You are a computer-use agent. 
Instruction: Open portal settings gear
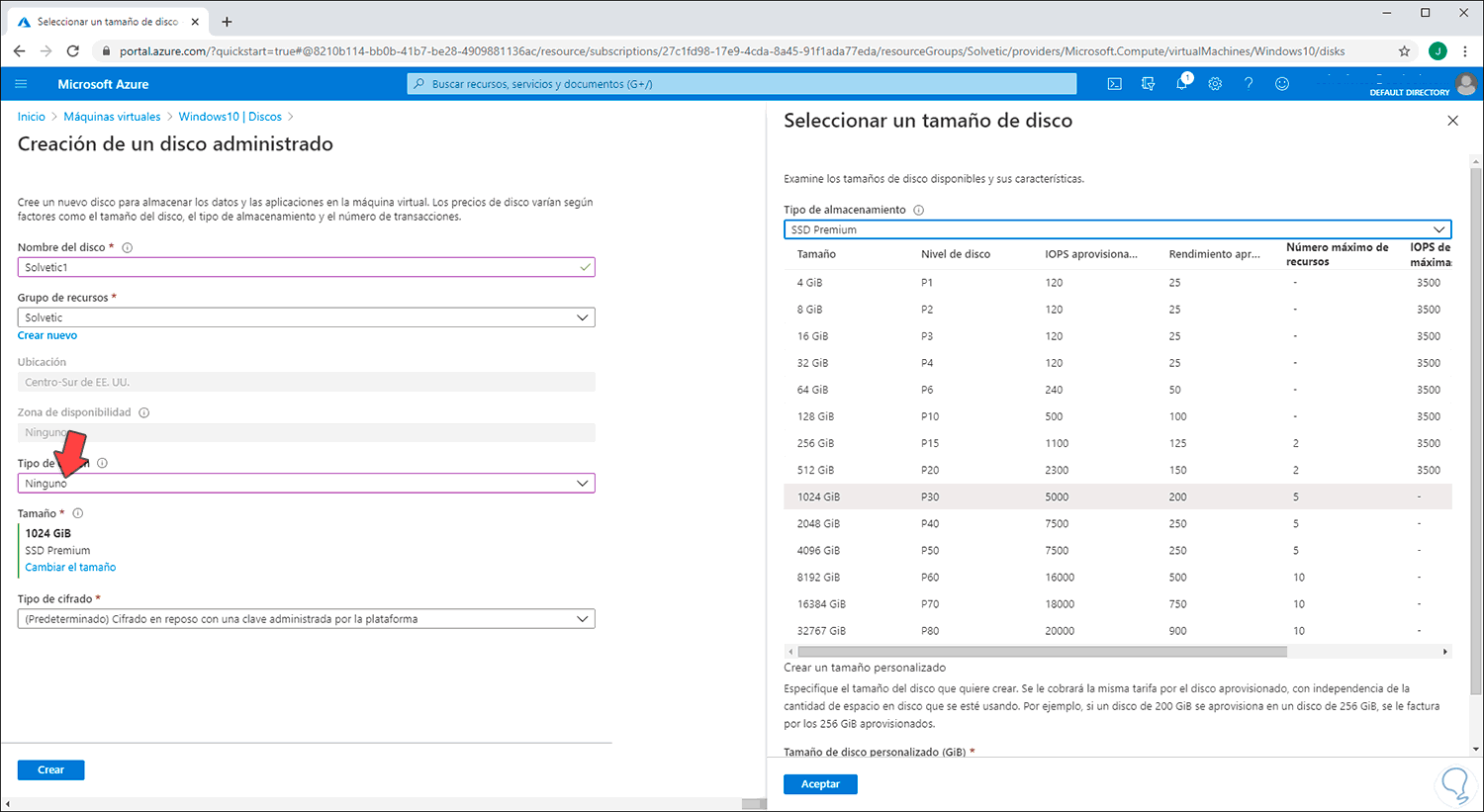(1215, 84)
